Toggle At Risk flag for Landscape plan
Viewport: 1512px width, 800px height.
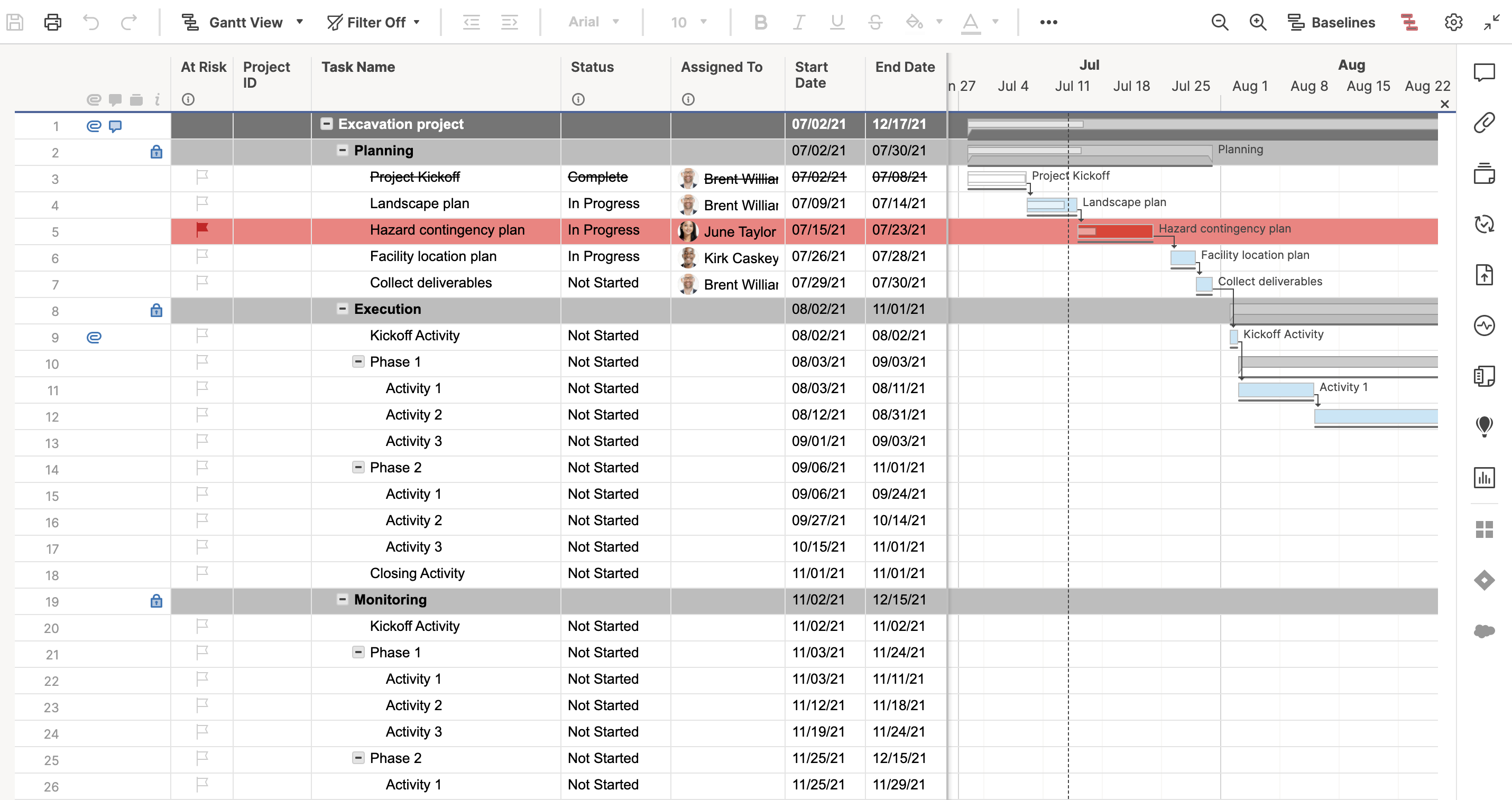[x=202, y=203]
